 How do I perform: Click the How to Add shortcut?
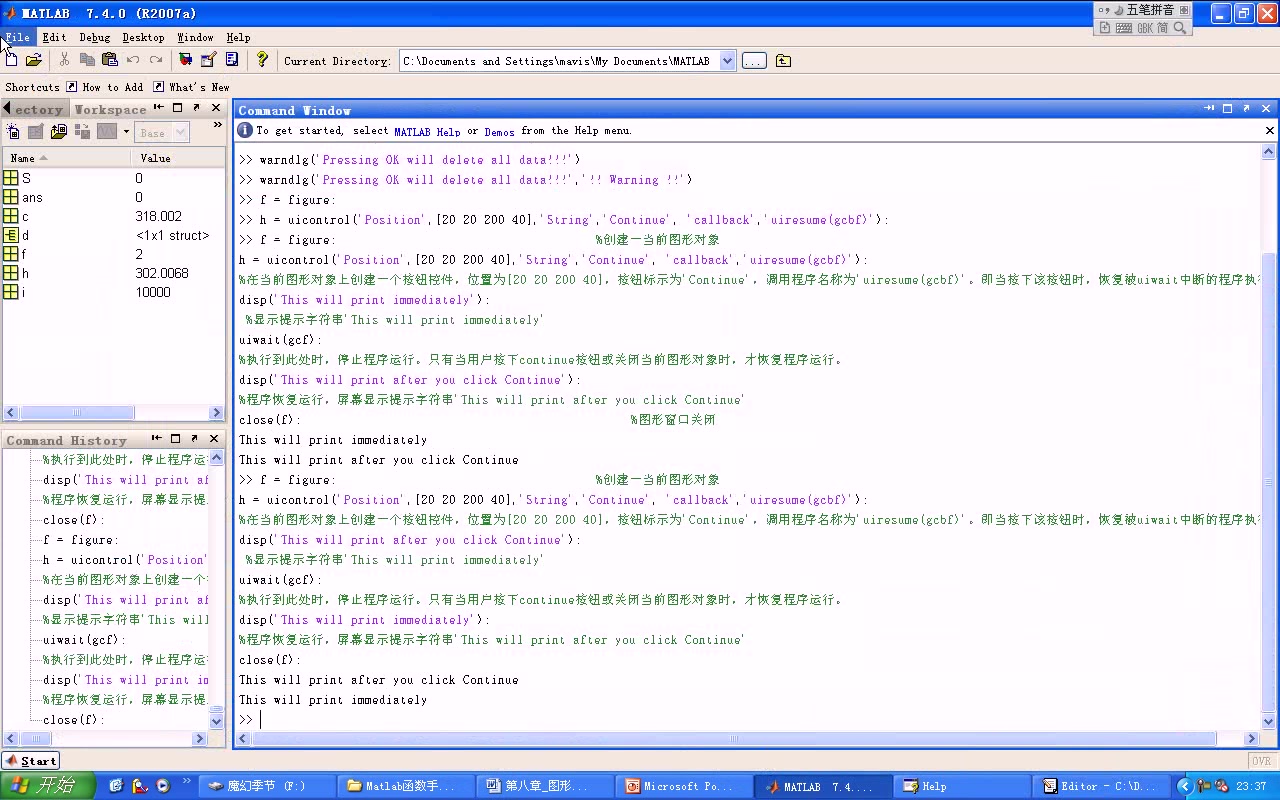(x=104, y=87)
